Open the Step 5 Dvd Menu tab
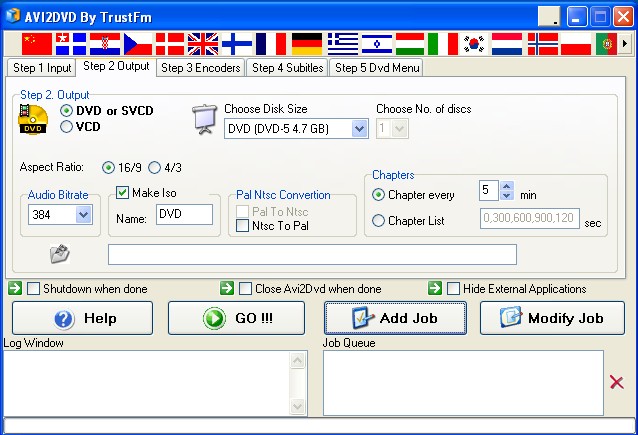 (x=377, y=68)
